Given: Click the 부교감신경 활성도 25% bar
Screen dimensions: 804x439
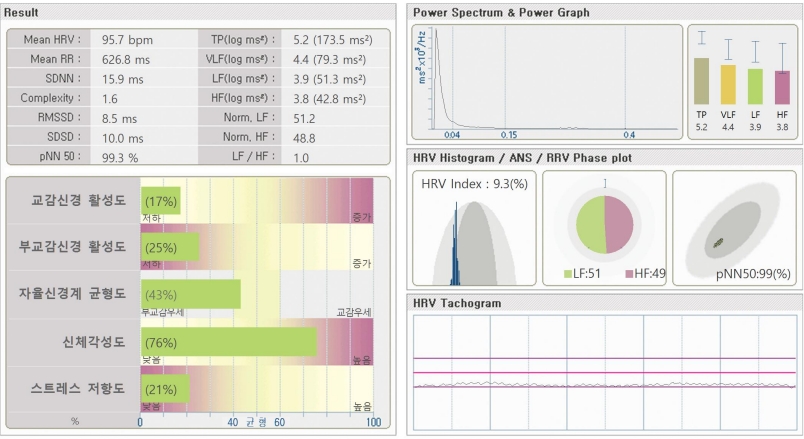Looking at the screenshot, I should click(169, 247).
